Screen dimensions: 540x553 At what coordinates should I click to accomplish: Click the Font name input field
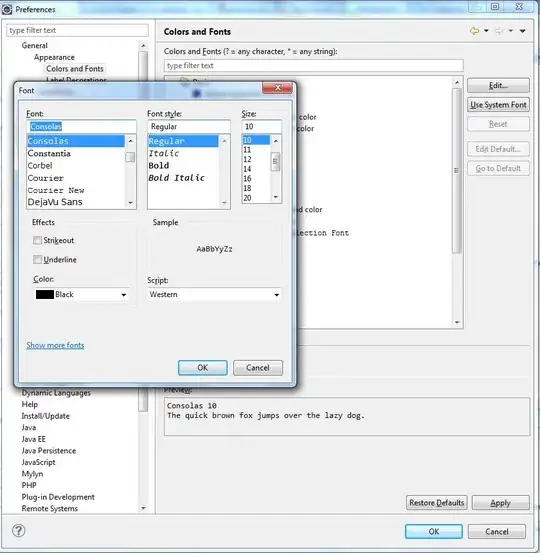tap(81, 126)
